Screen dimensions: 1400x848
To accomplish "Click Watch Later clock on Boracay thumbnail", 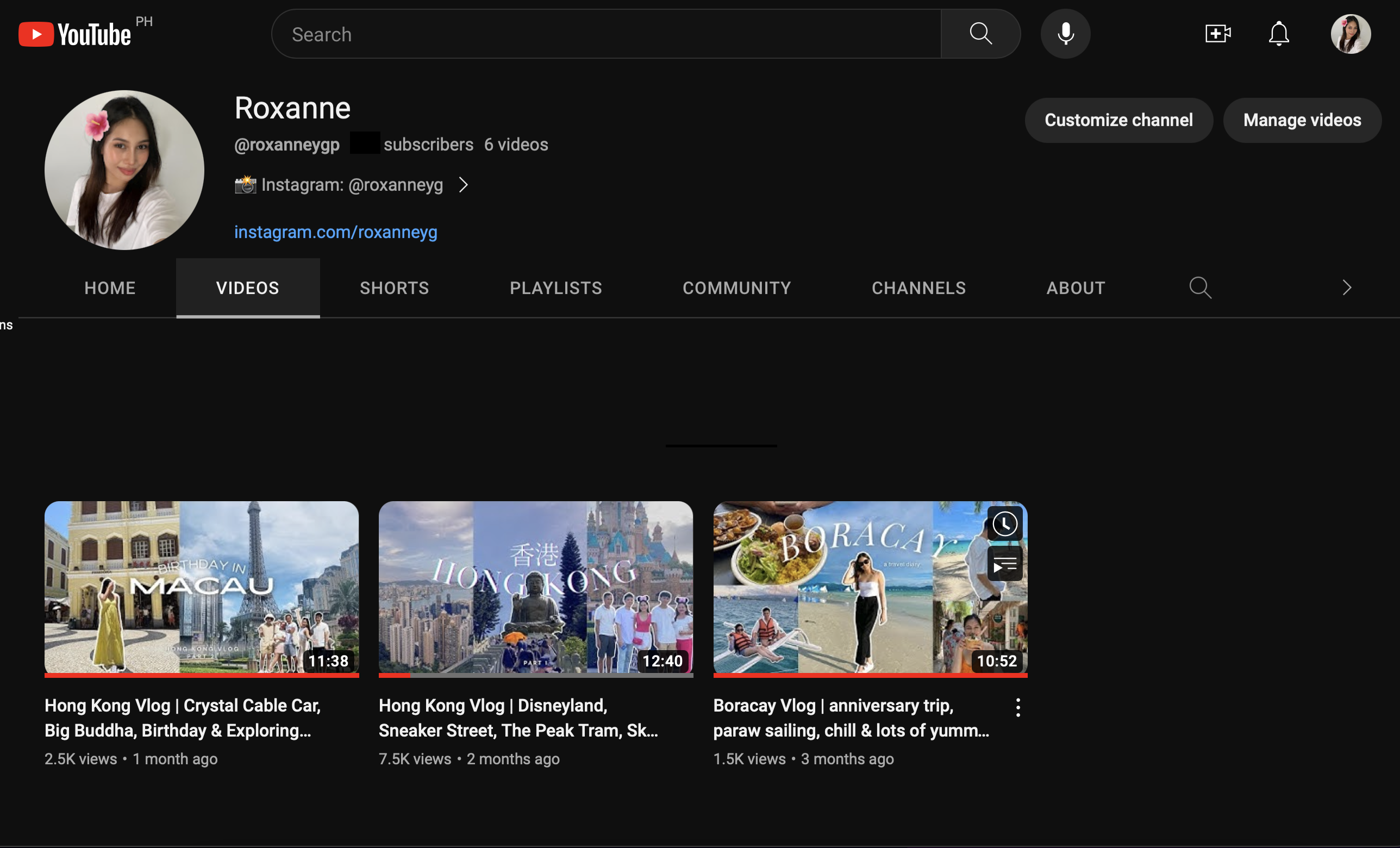I will (x=1004, y=523).
